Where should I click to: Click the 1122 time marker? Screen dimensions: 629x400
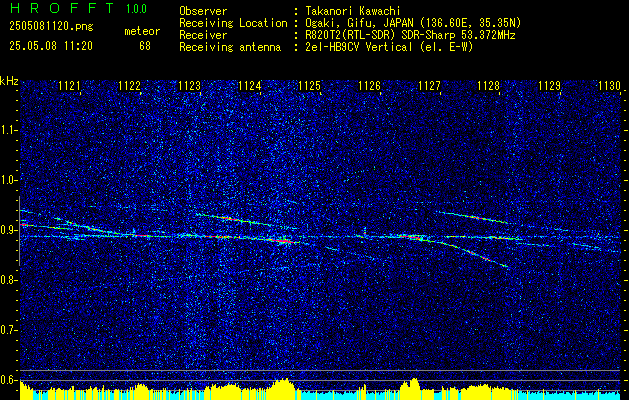coord(130,86)
